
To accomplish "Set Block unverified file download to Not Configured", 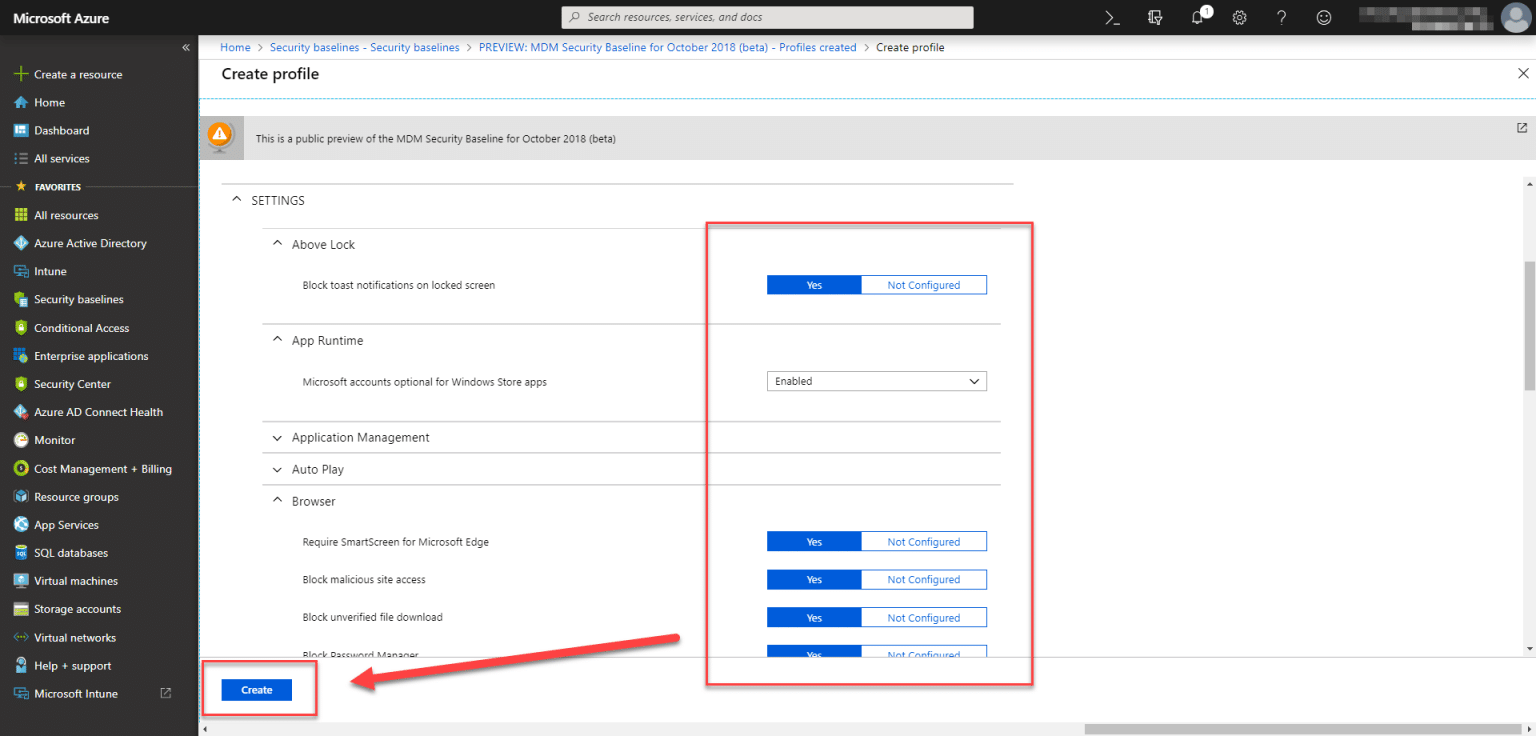I will (923, 618).
